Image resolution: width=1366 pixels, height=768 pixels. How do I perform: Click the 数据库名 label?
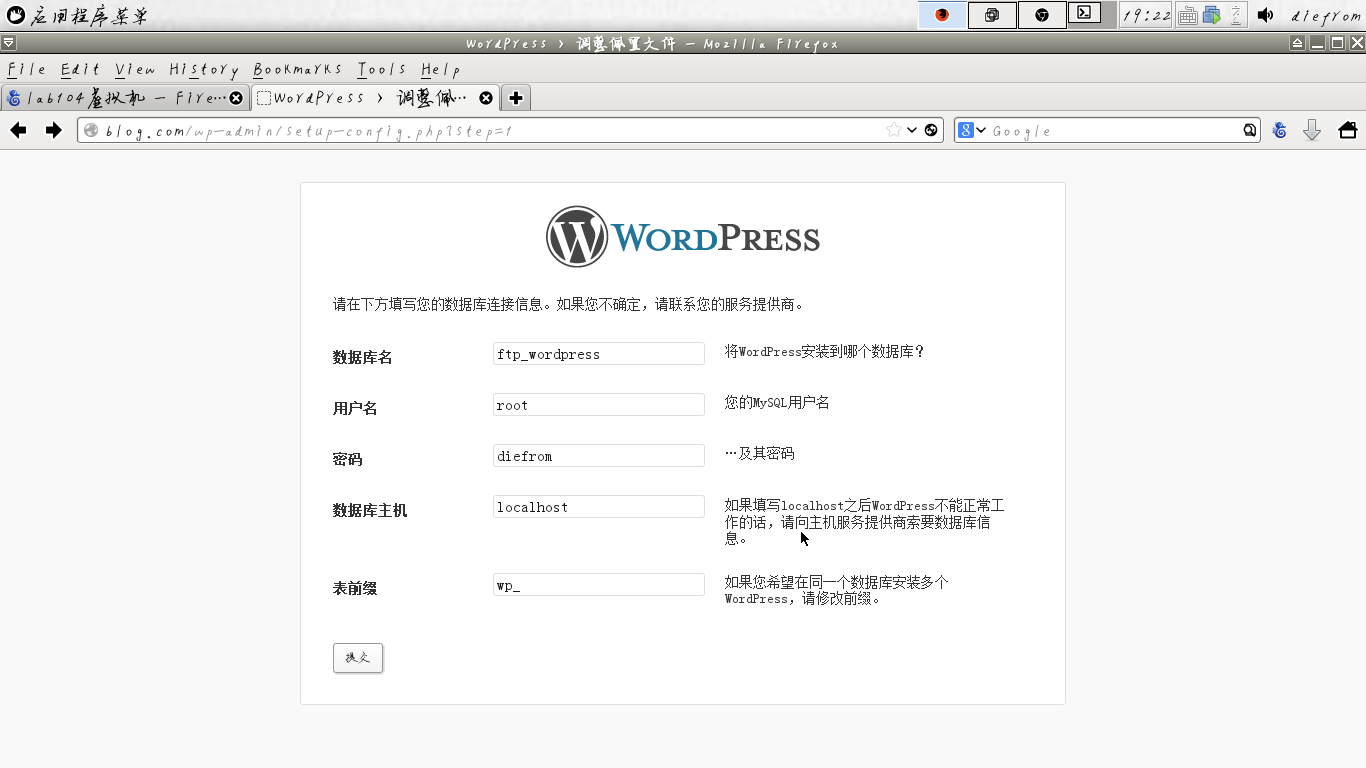362,357
